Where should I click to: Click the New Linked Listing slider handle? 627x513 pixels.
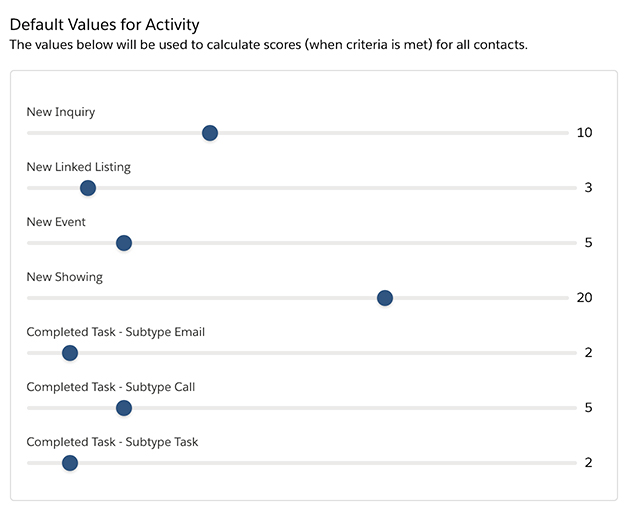(x=88, y=188)
